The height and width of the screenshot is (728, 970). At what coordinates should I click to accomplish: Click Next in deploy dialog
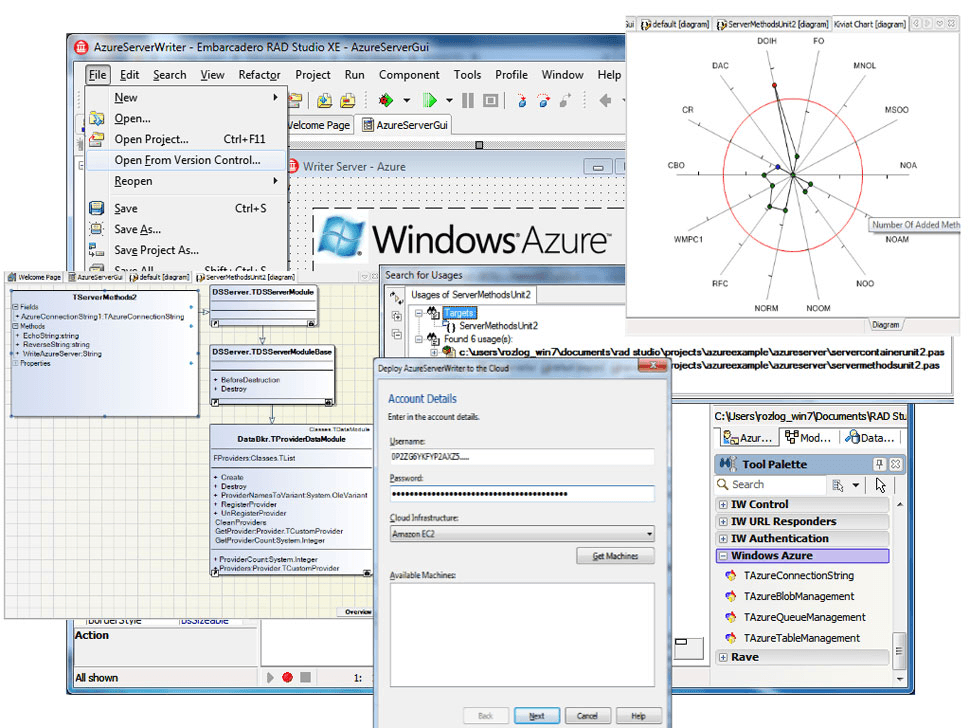click(x=537, y=716)
